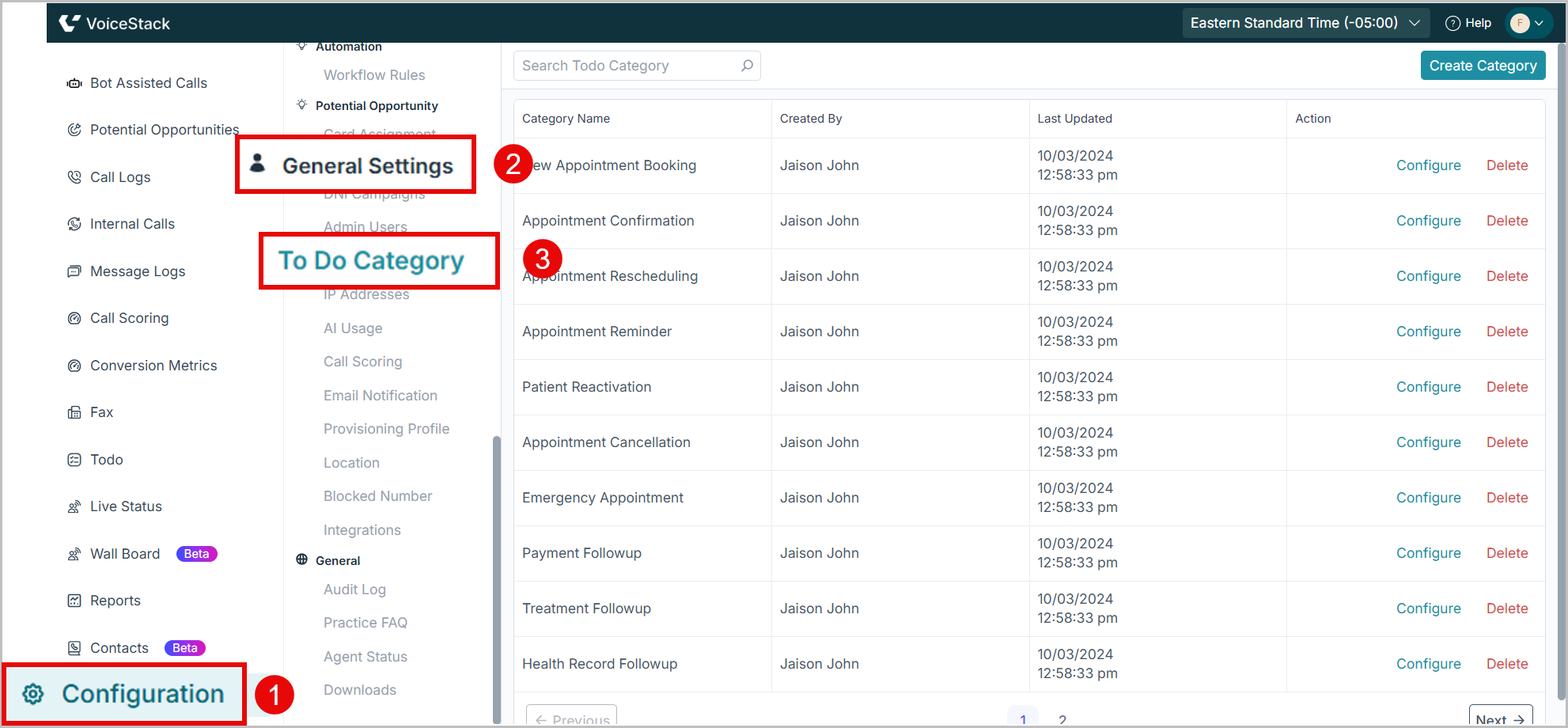Click the Call Logs phone icon
The image size is (1568, 728).
click(x=74, y=177)
